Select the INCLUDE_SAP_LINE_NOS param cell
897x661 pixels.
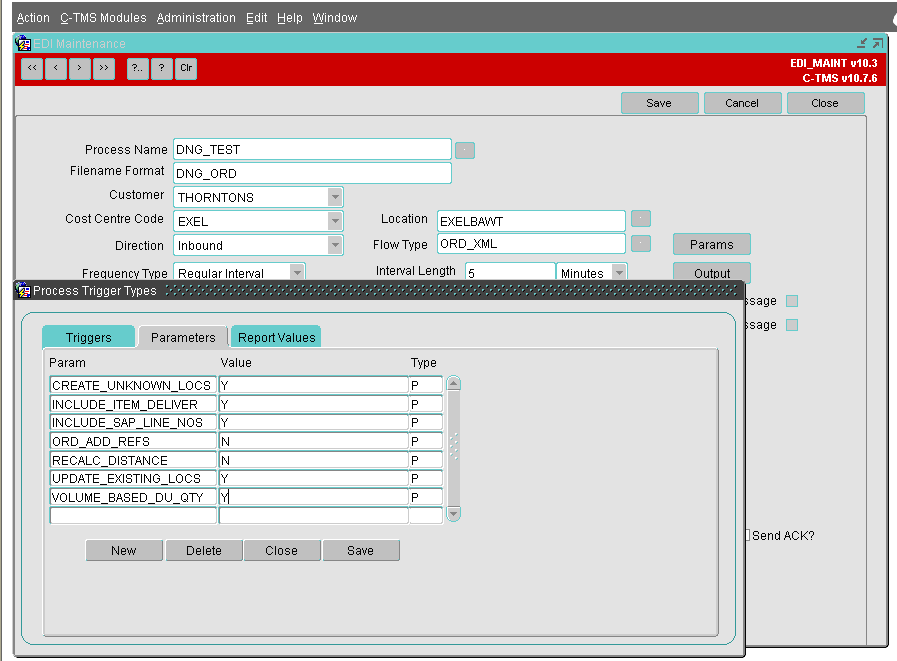point(133,422)
